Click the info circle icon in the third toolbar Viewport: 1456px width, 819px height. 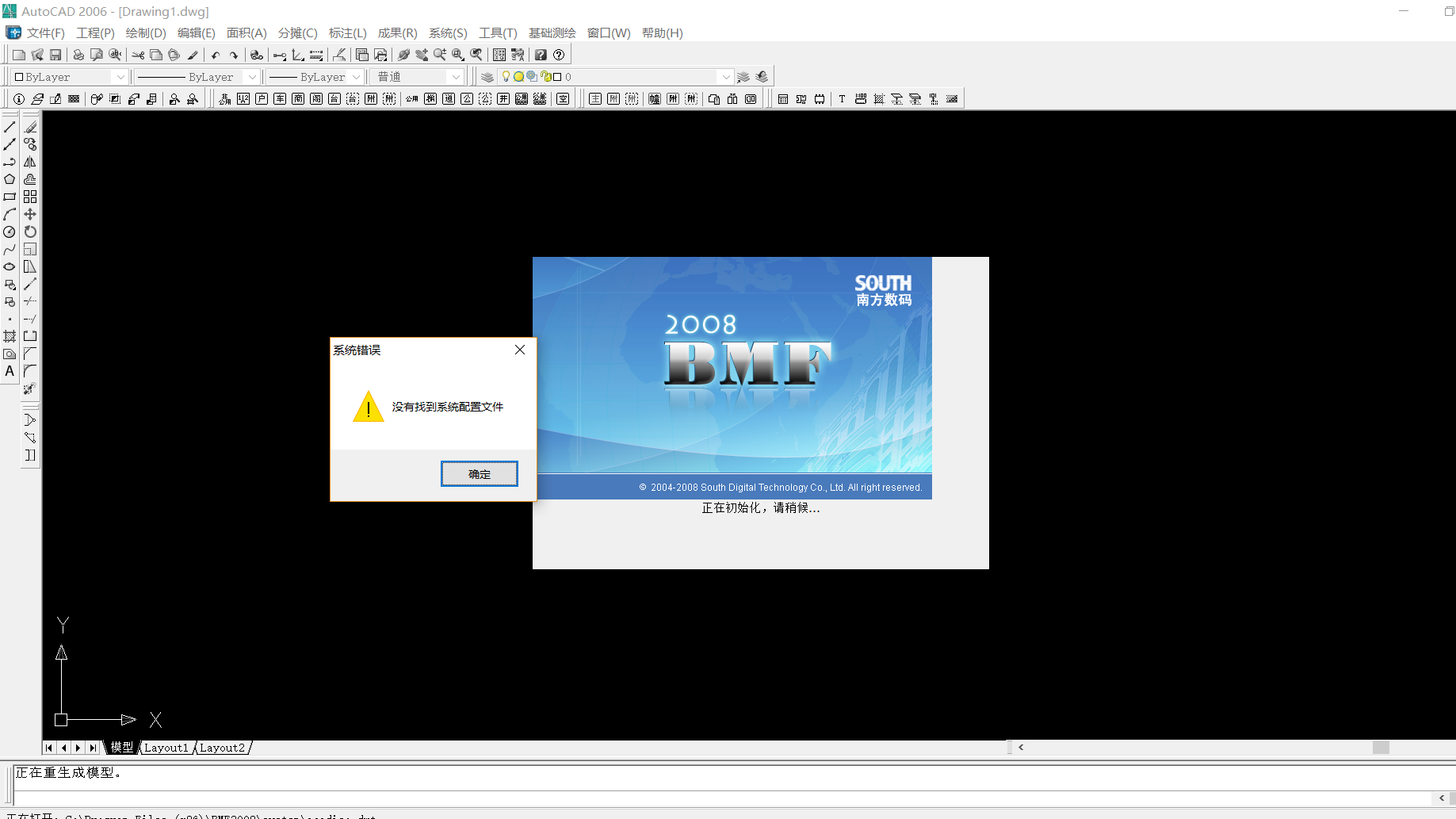click(x=19, y=99)
